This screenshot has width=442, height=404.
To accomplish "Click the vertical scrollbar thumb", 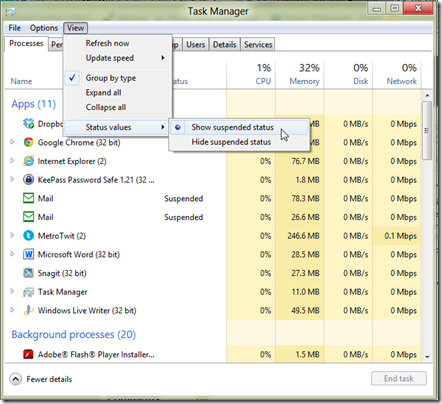I will click(x=427, y=130).
